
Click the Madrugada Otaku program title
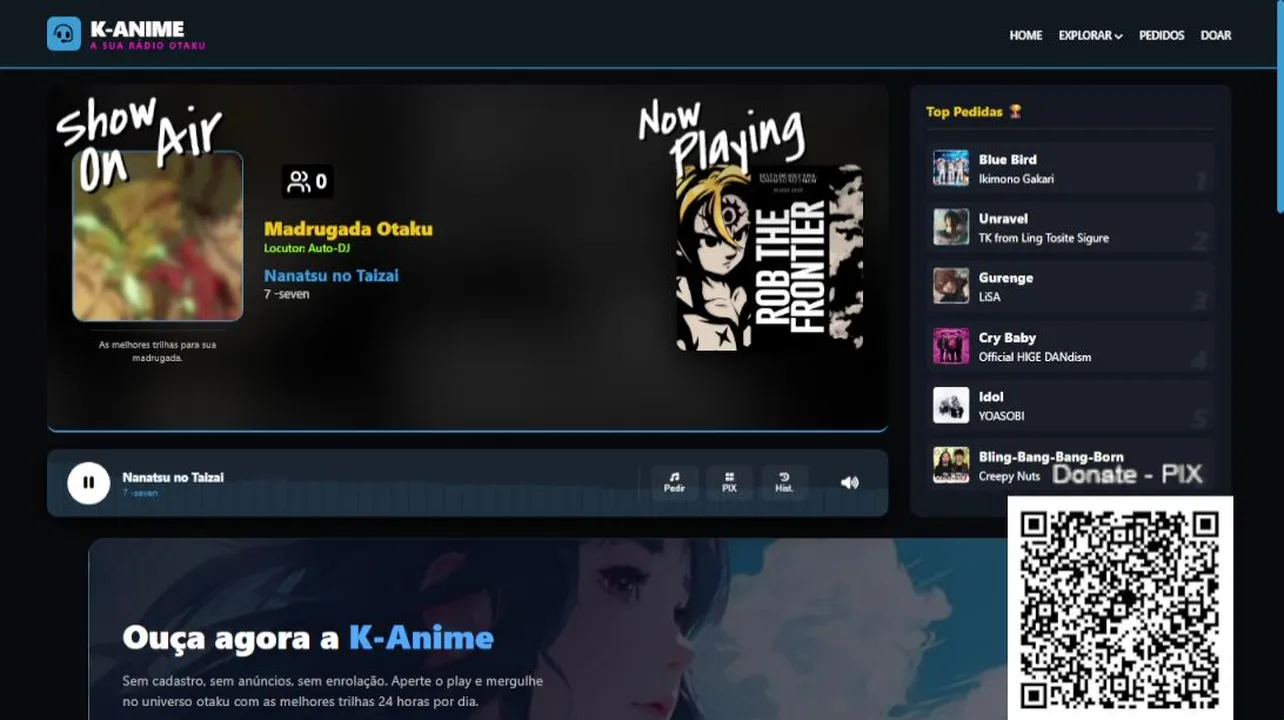tap(348, 229)
